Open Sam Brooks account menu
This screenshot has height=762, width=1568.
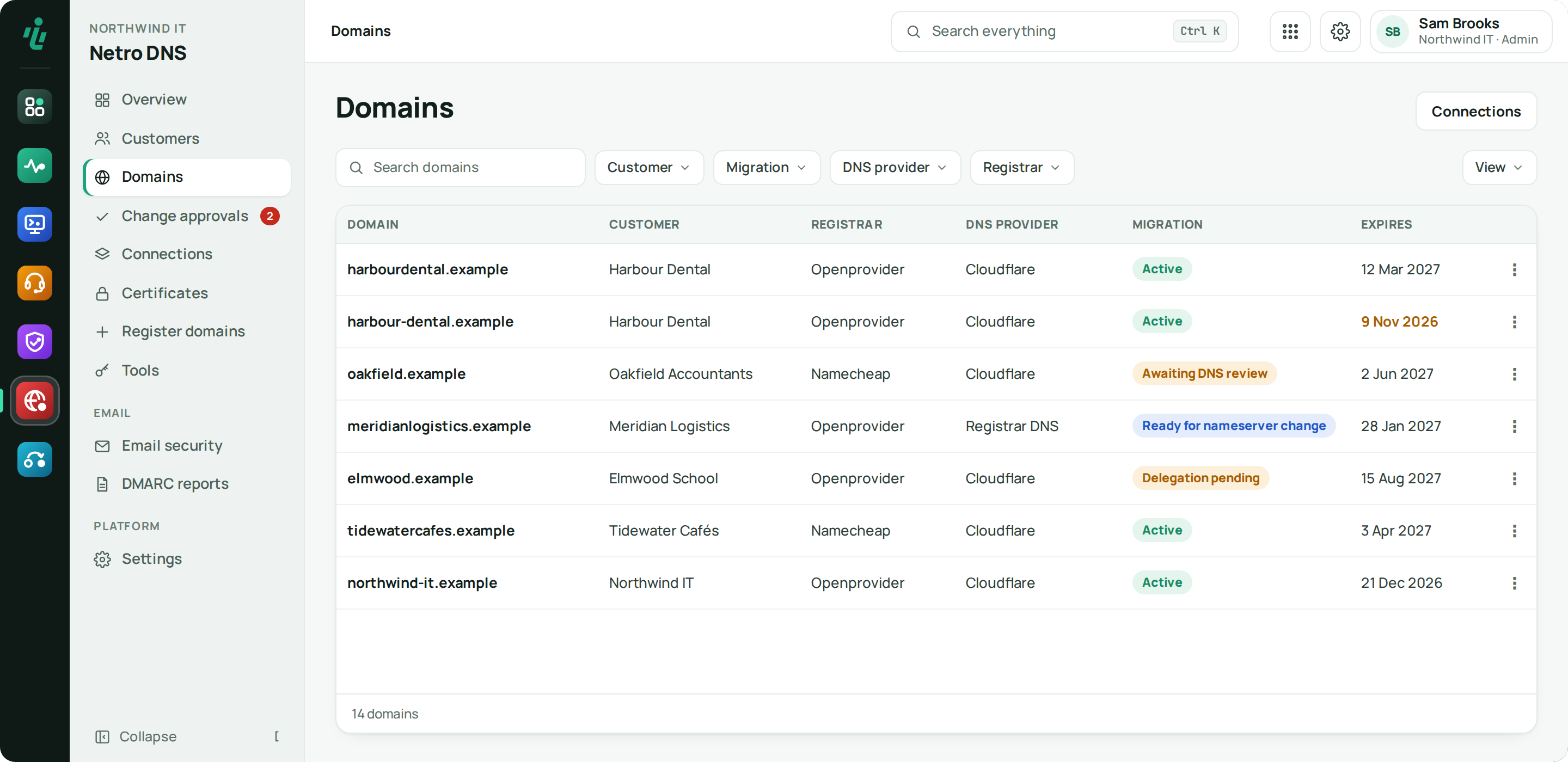coord(1460,32)
